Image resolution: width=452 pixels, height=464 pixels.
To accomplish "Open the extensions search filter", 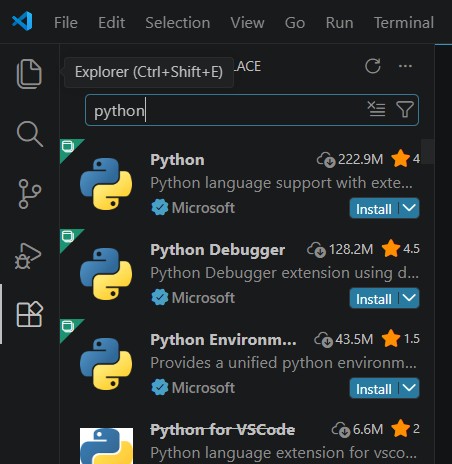I will [x=405, y=109].
